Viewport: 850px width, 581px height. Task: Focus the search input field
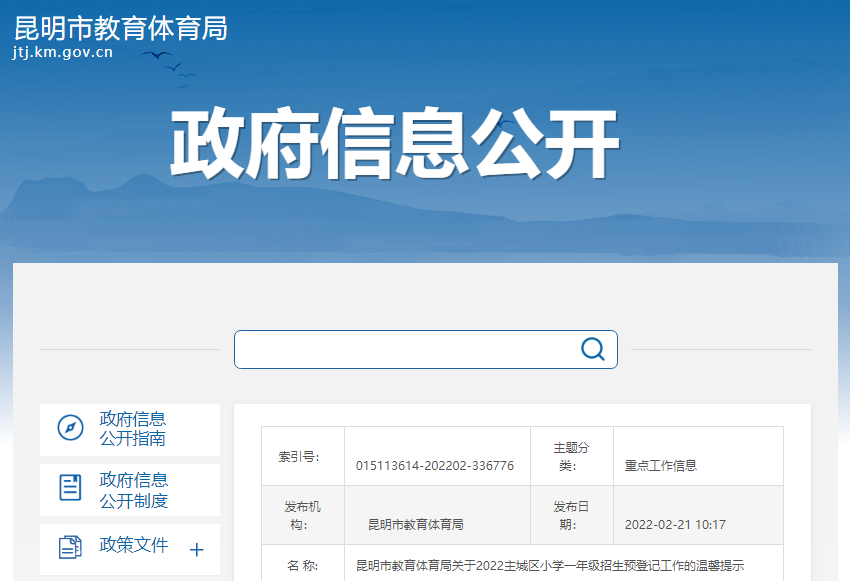[x=405, y=349]
